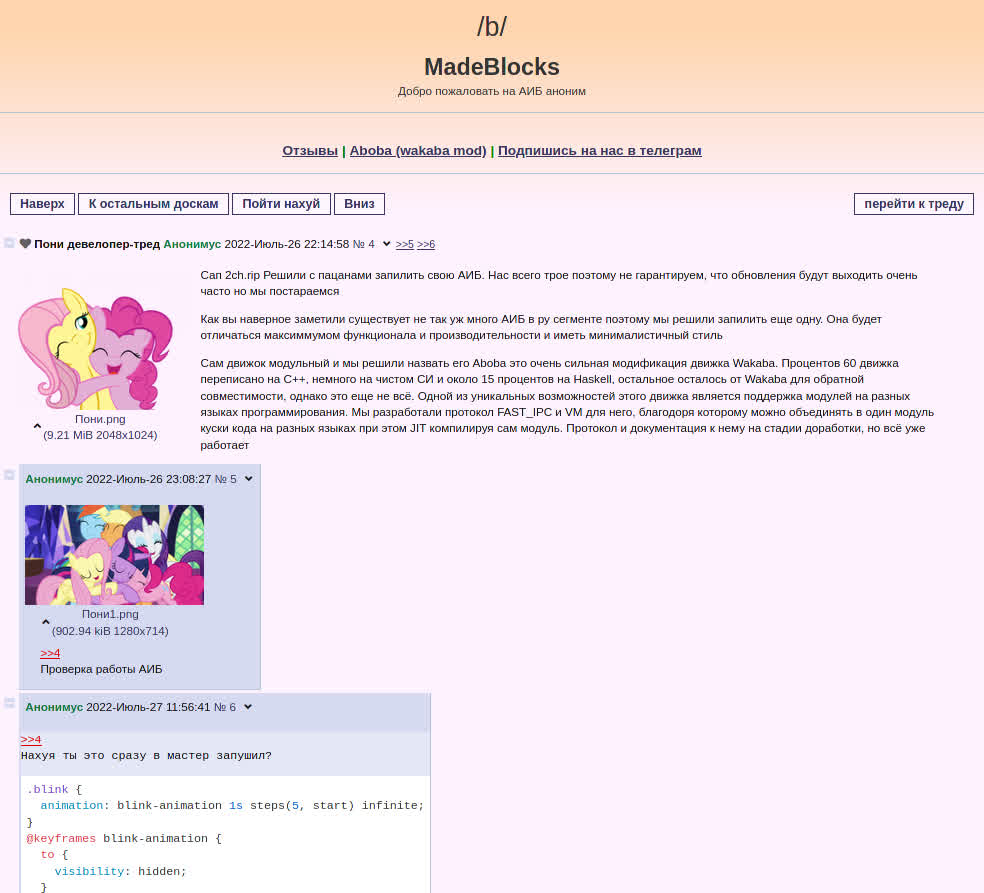Open the dropdown arrow next to № 6
This screenshot has width=984, height=893.
point(248,707)
